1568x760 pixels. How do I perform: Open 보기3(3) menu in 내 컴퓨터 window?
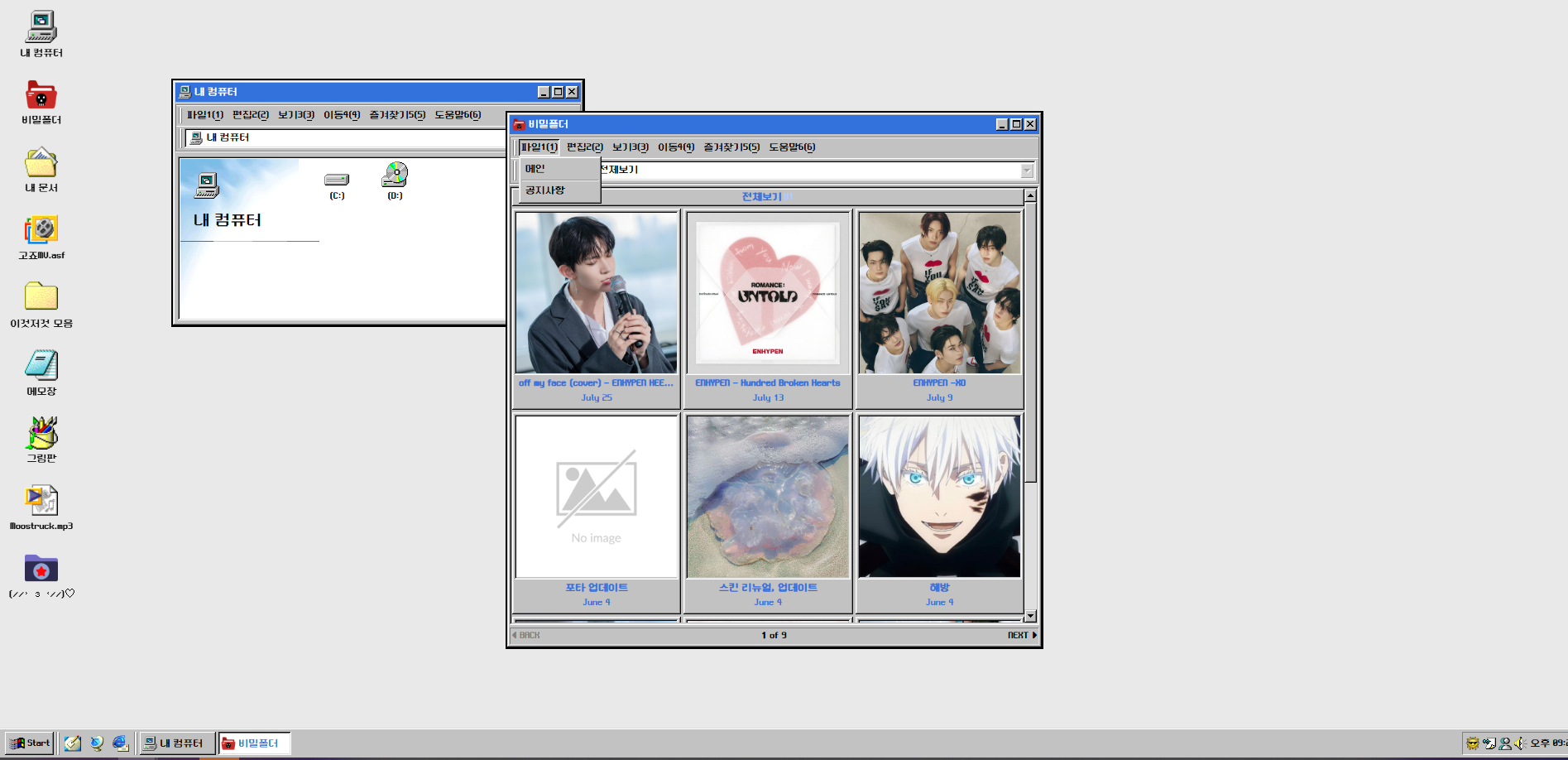coord(296,114)
